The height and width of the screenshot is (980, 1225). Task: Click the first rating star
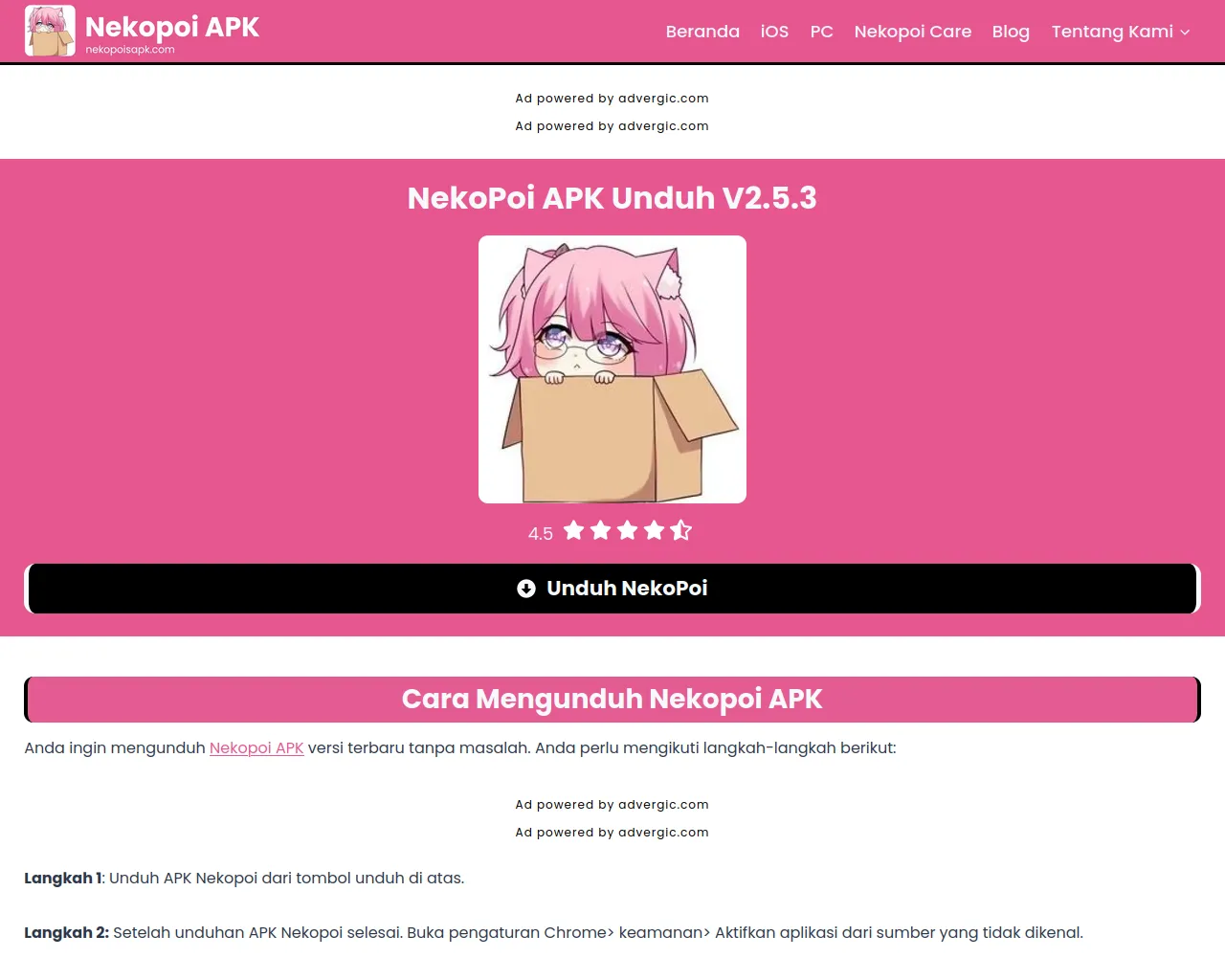point(574,530)
